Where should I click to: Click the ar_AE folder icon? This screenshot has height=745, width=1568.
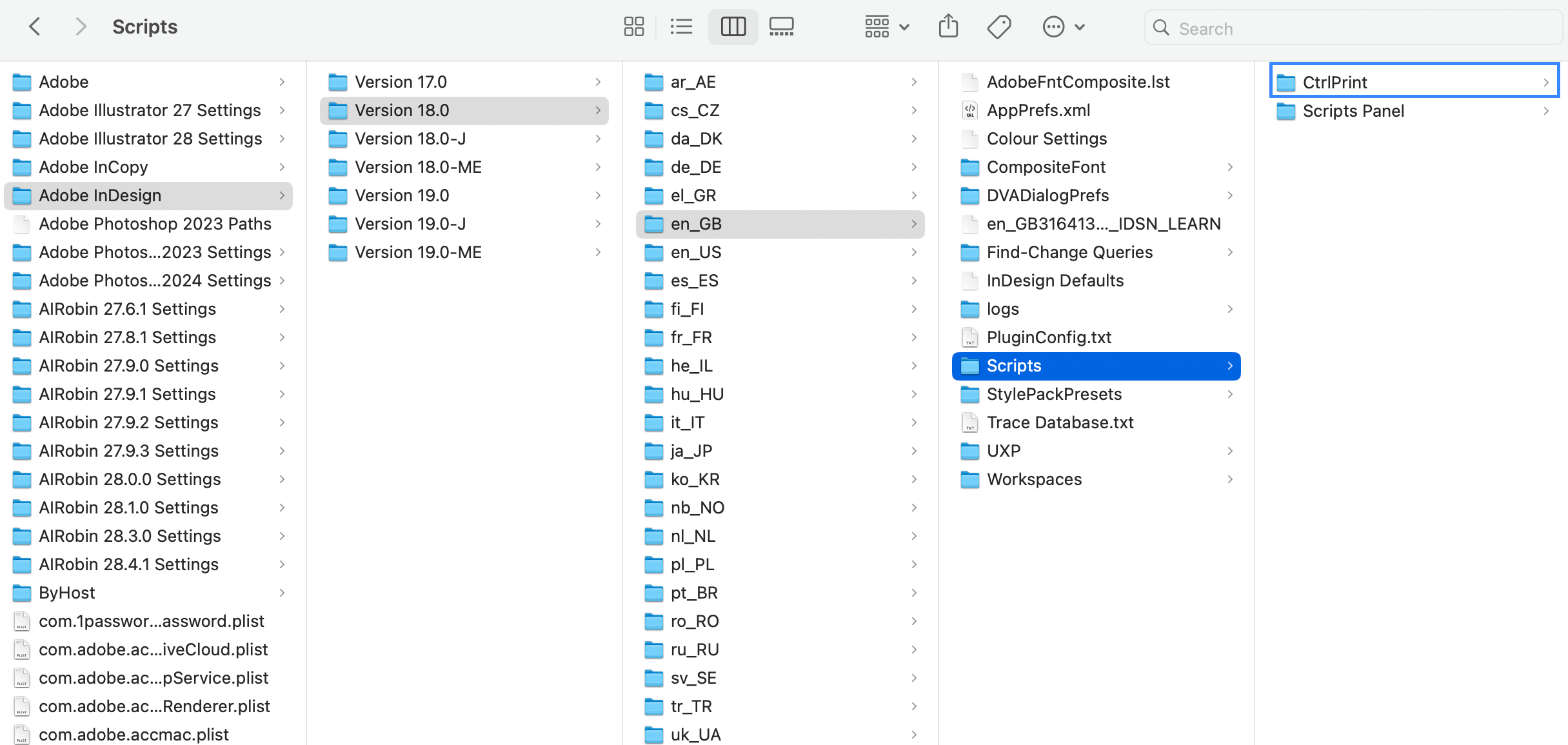(x=654, y=82)
